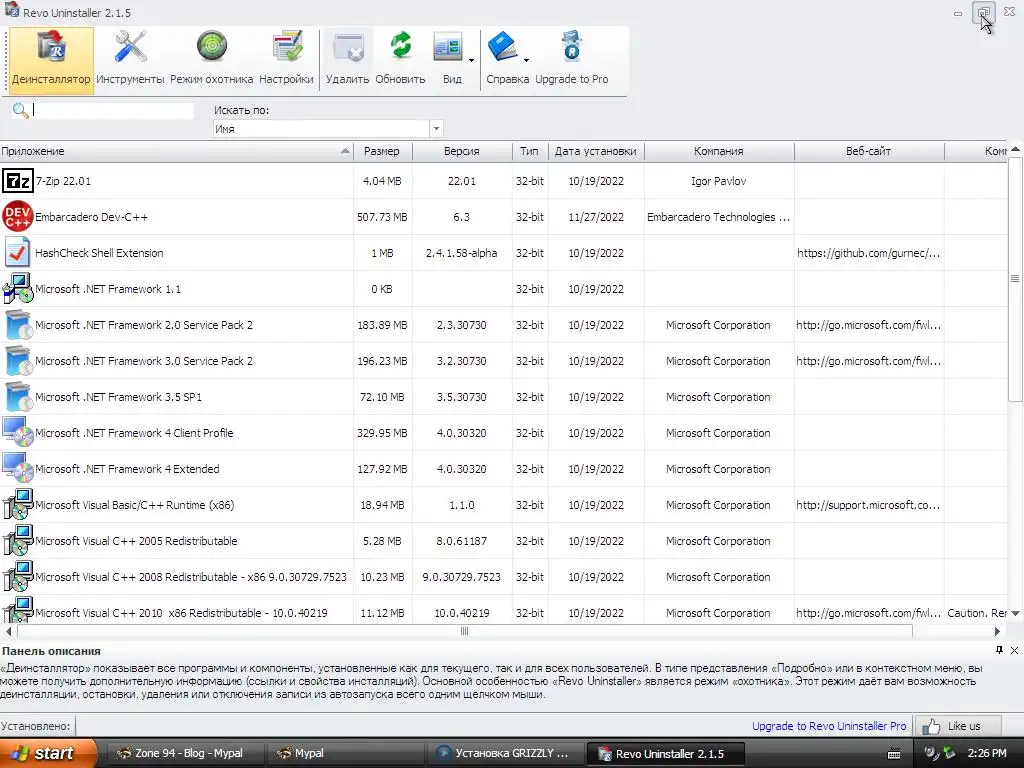Select the .NET Framework 2.0 Service Pack 2 icon
The width and height of the screenshot is (1024, 768).
pos(18,325)
